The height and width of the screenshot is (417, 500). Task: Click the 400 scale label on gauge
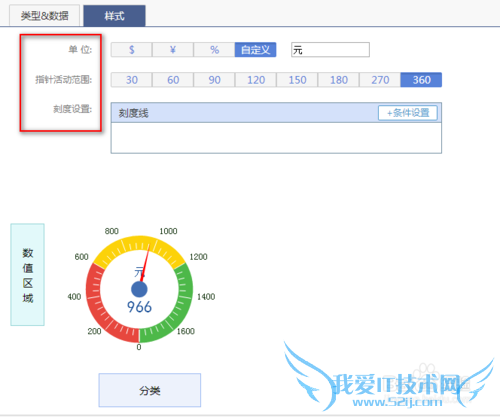tap(74, 297)
